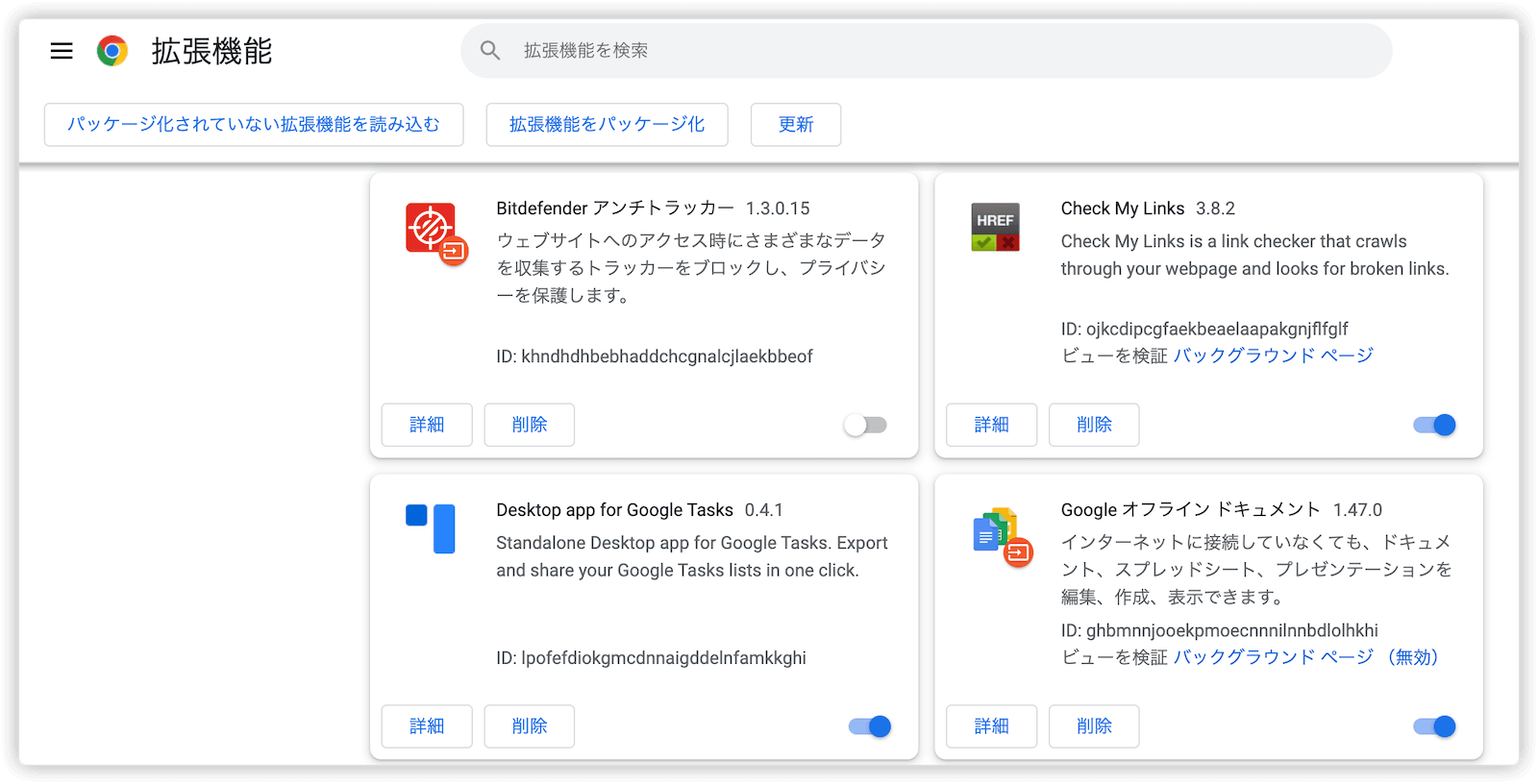Click 拡張機能をパッケージ化 button

pyautogui.click(x=607, y=125)
